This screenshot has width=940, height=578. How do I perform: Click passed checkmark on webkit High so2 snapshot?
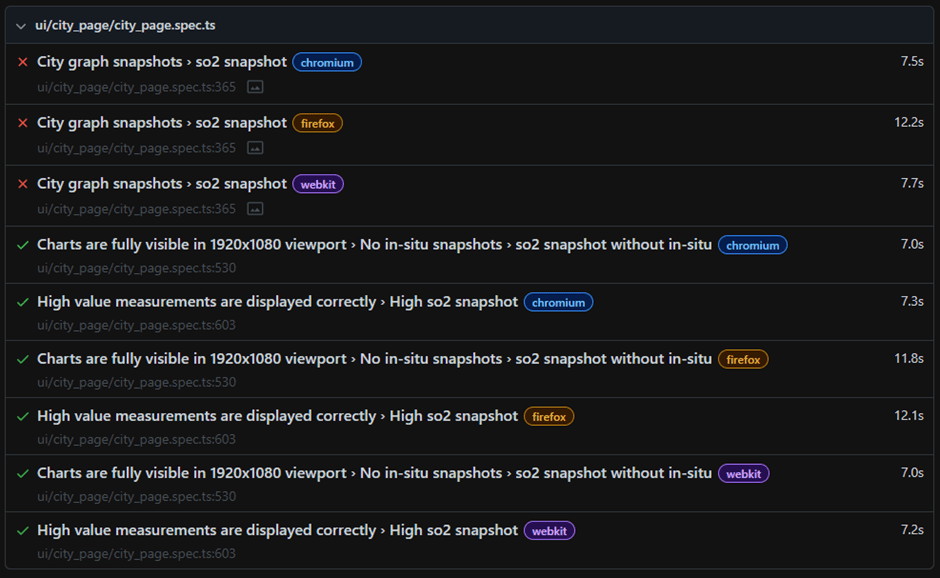pos(23,530)
